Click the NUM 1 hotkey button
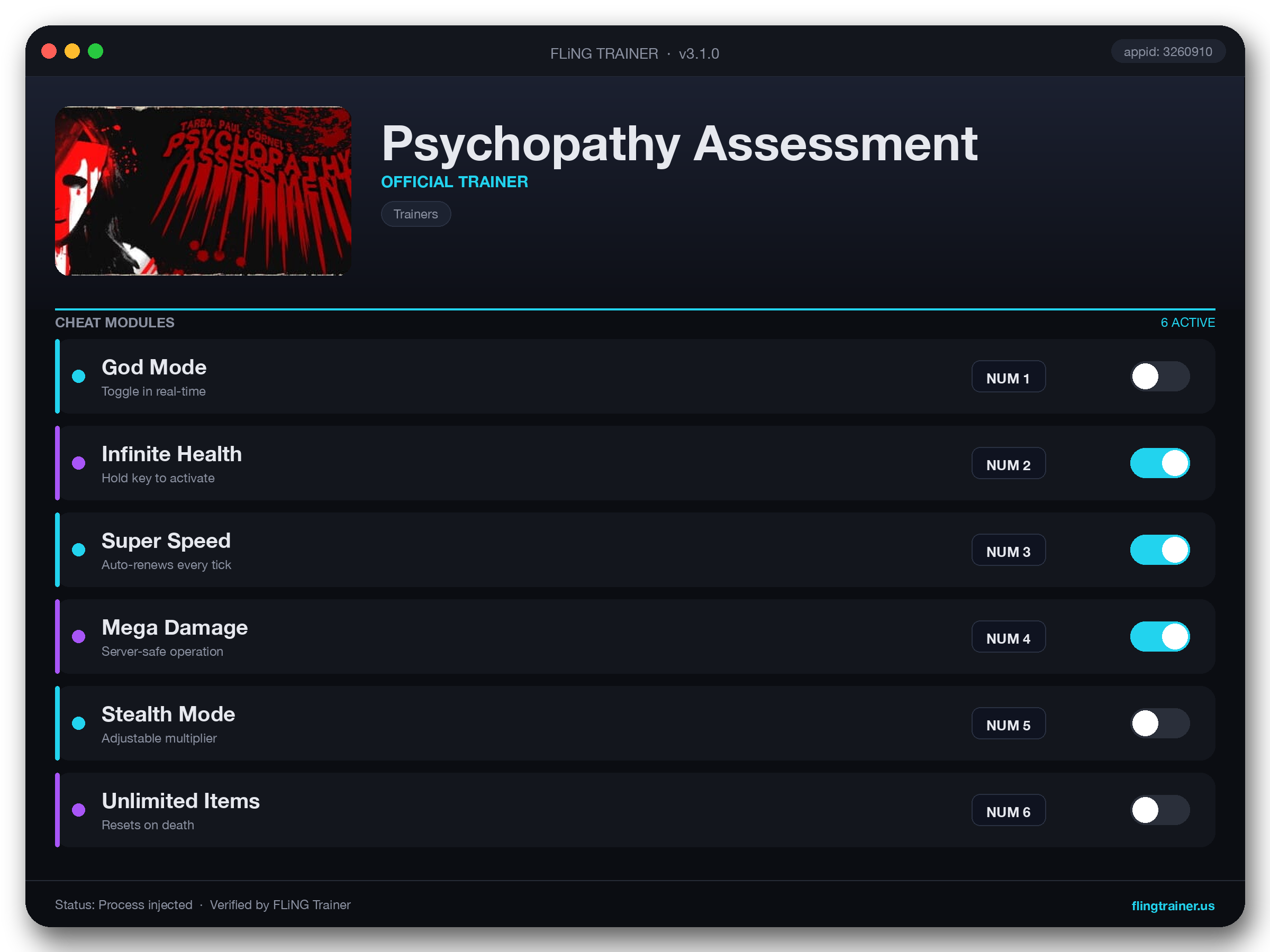 [x=1008, y=377]
